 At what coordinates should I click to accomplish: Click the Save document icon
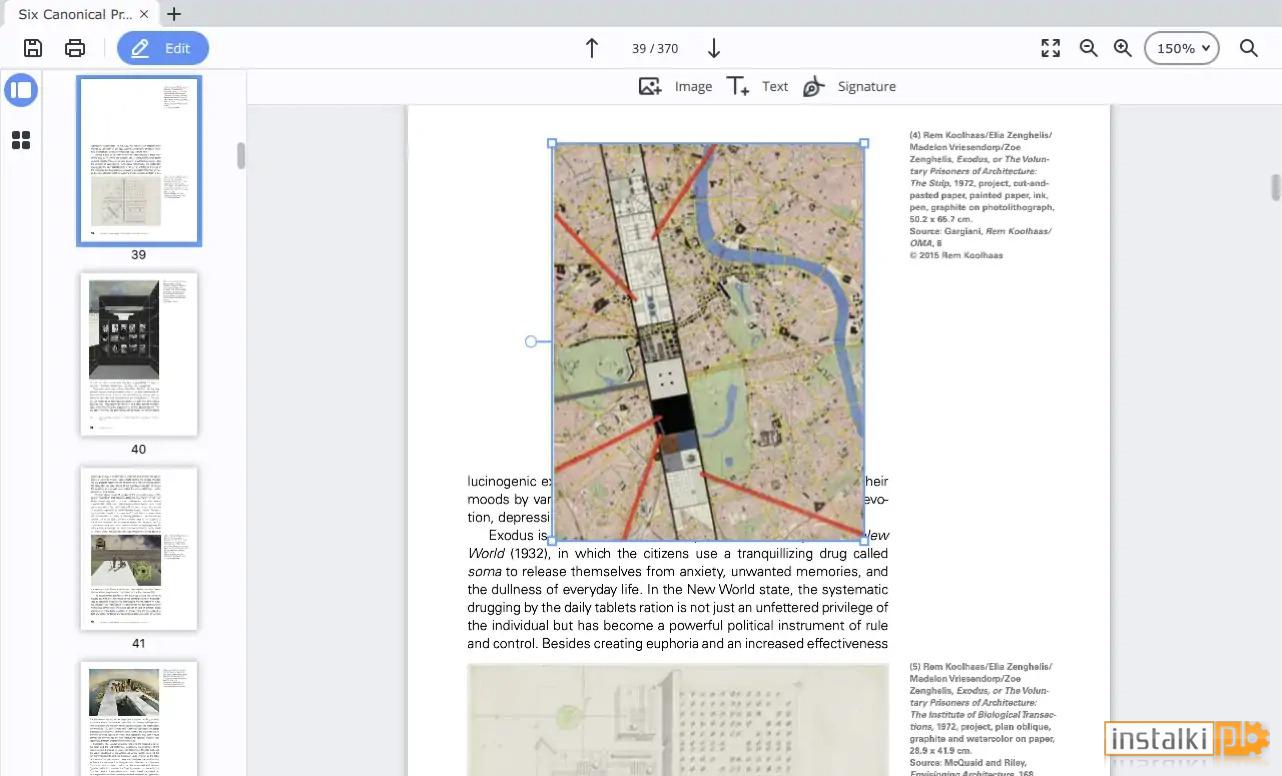(33, 48)
